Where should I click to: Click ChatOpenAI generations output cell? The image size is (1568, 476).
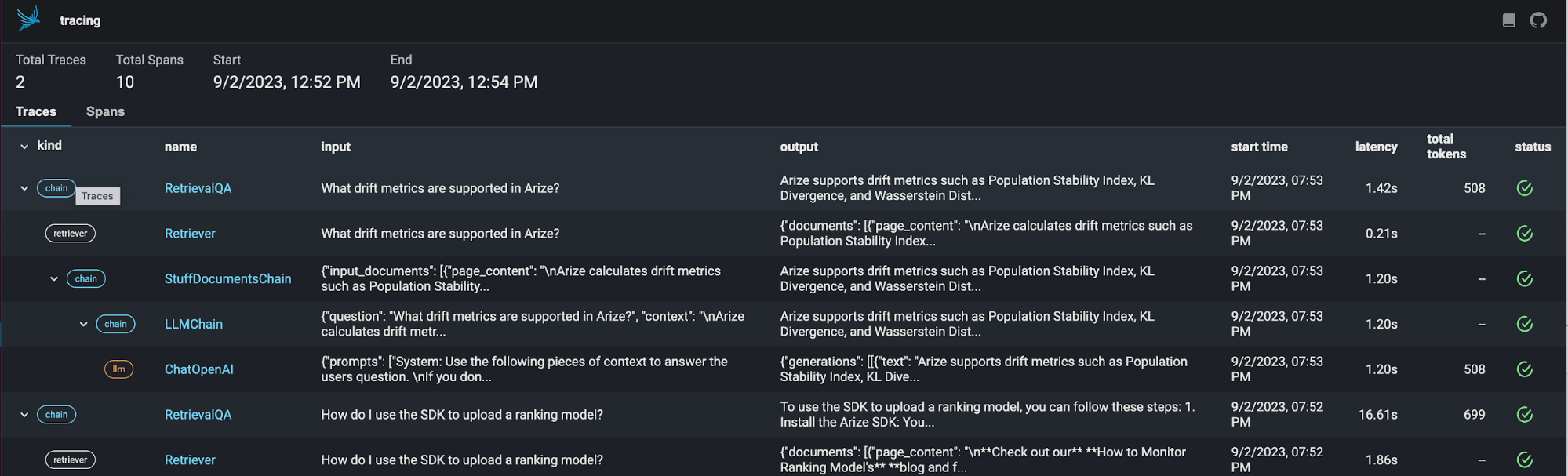(x=984, y=369)
